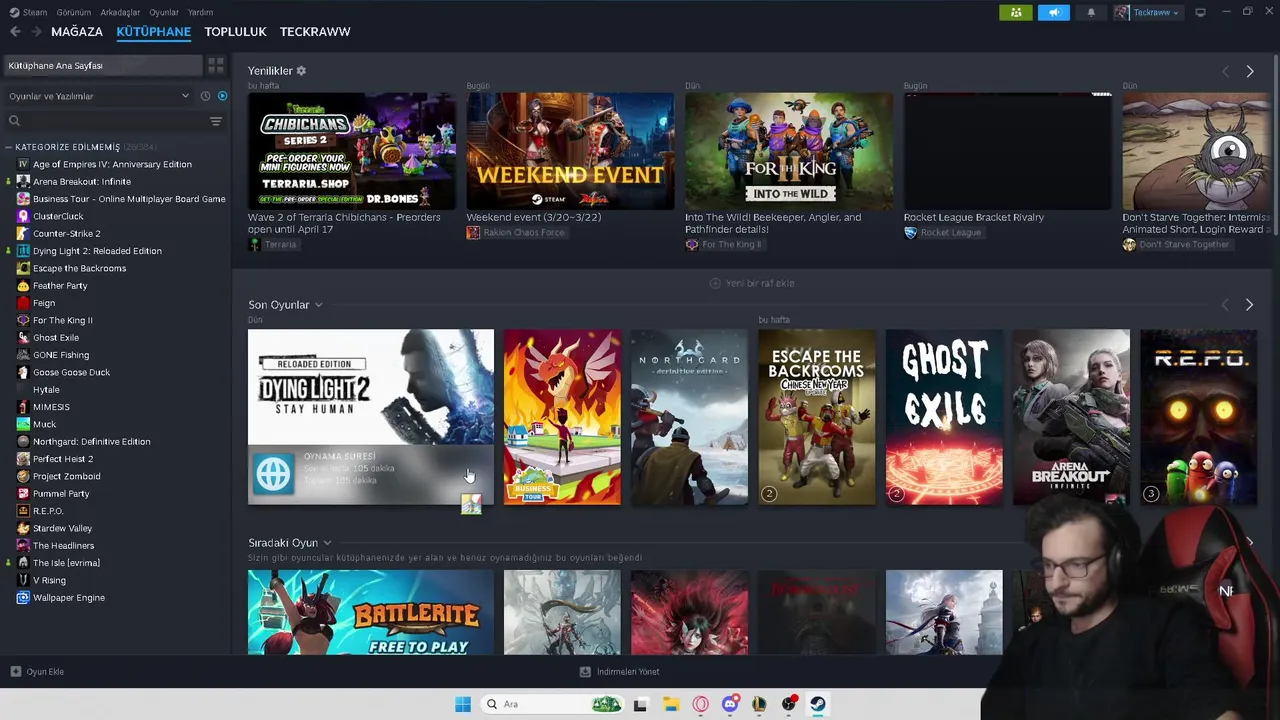Open Rocket League icon under news card
Image resolution: width=1280 pixels, height=720 pixels.
[910, 232]
